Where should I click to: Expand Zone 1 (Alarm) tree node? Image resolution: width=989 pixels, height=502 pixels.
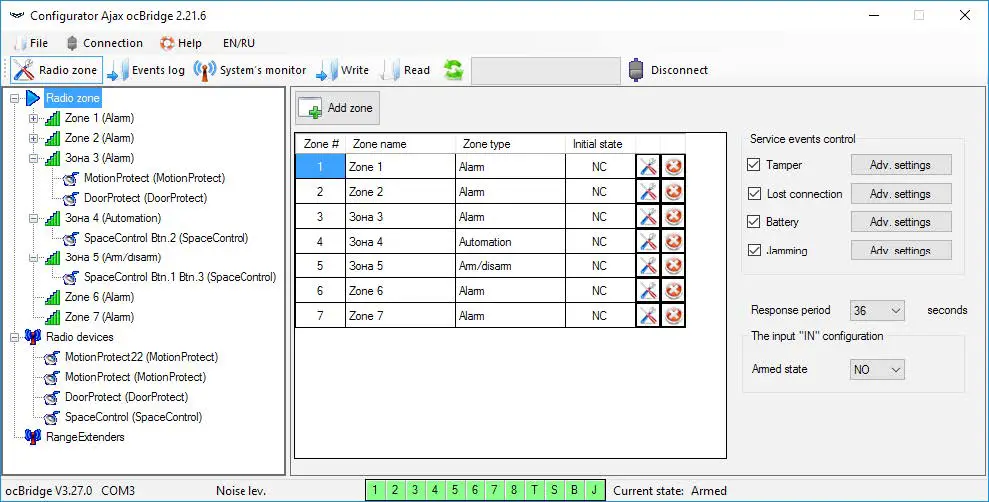33,118
